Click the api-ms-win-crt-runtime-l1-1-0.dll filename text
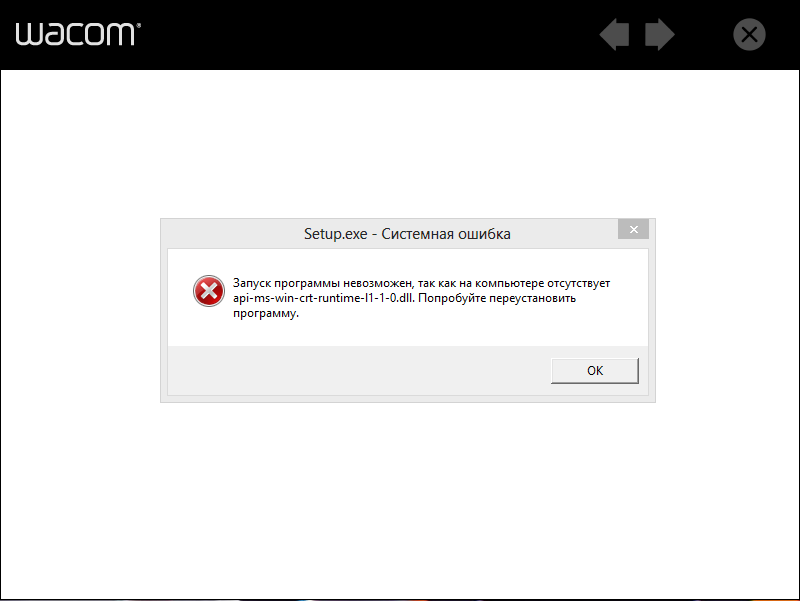The height and width of the screenshot is (601, 800). point(324,298)
